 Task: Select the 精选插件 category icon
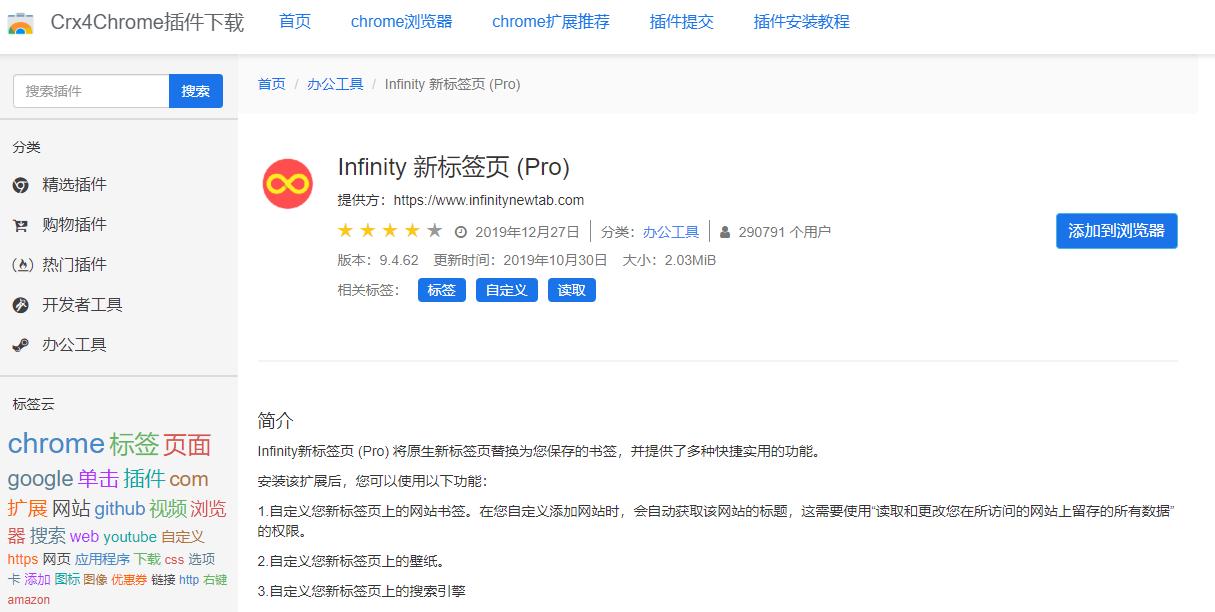tap(21, 184)
